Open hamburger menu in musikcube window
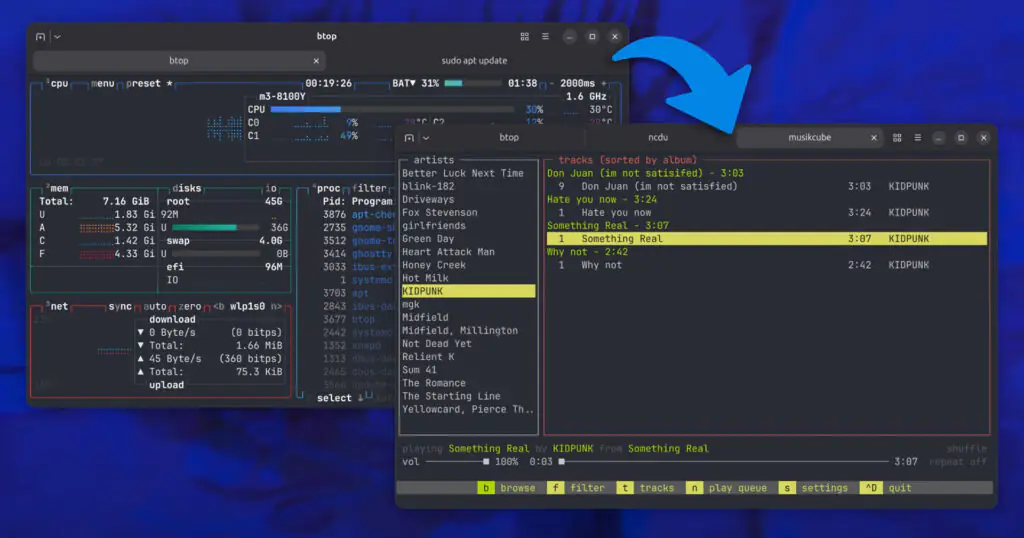1024x538 pixels. [917, 137]
